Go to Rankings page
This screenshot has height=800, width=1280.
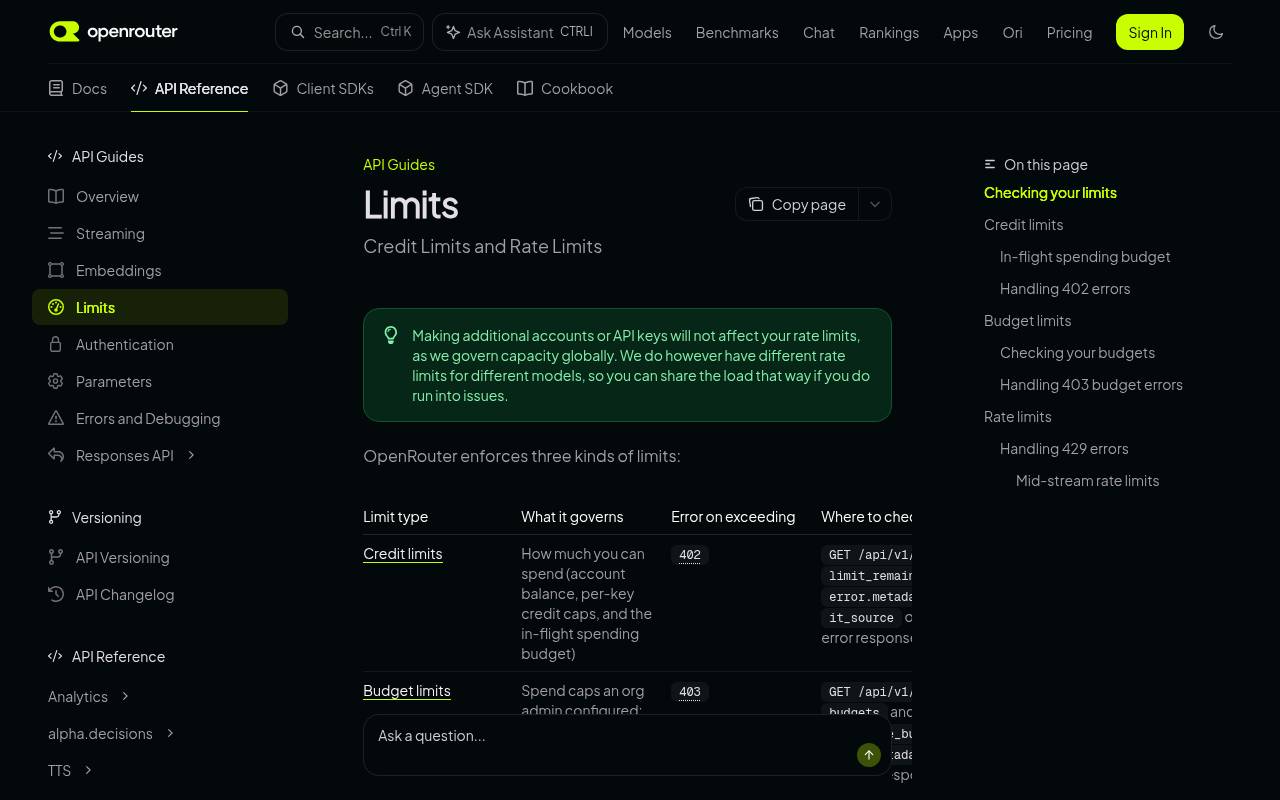coord(889,32)
